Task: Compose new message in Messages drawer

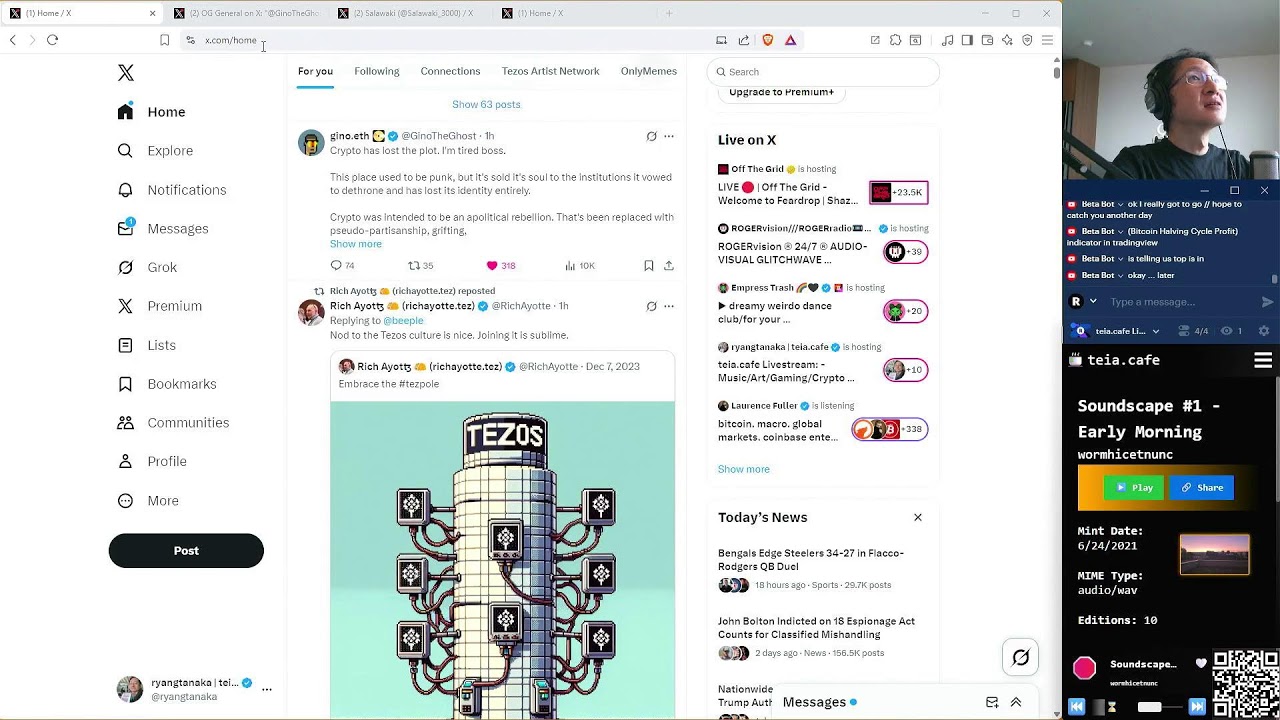Action: pyautogui.click(x=992, y=702)
